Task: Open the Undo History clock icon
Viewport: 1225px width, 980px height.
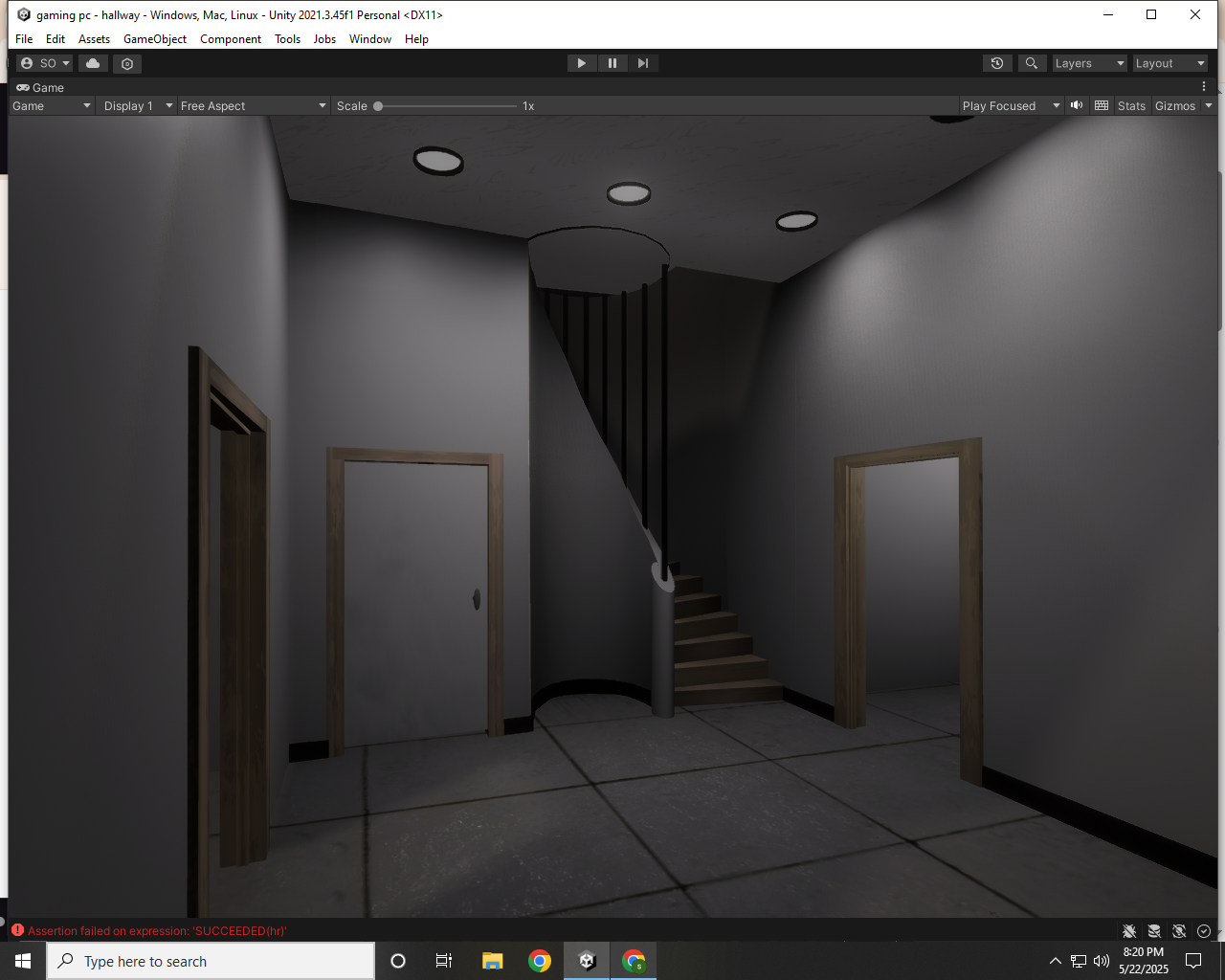Action: [997, 63]
